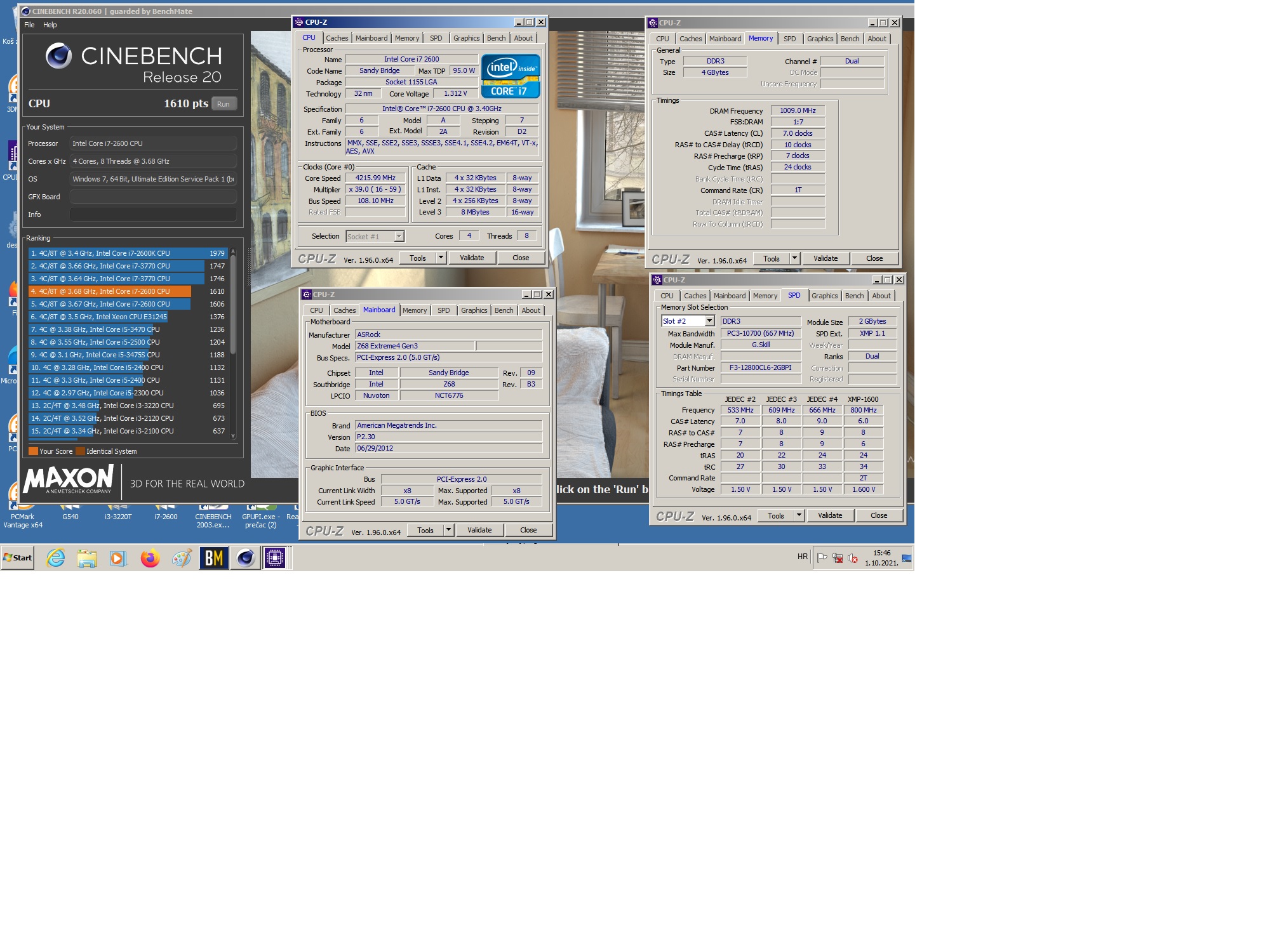The width and height of the screenshot is (1270, 952).
Task: Click the Intel Core i7 logo badge
Action: point(511,76)
